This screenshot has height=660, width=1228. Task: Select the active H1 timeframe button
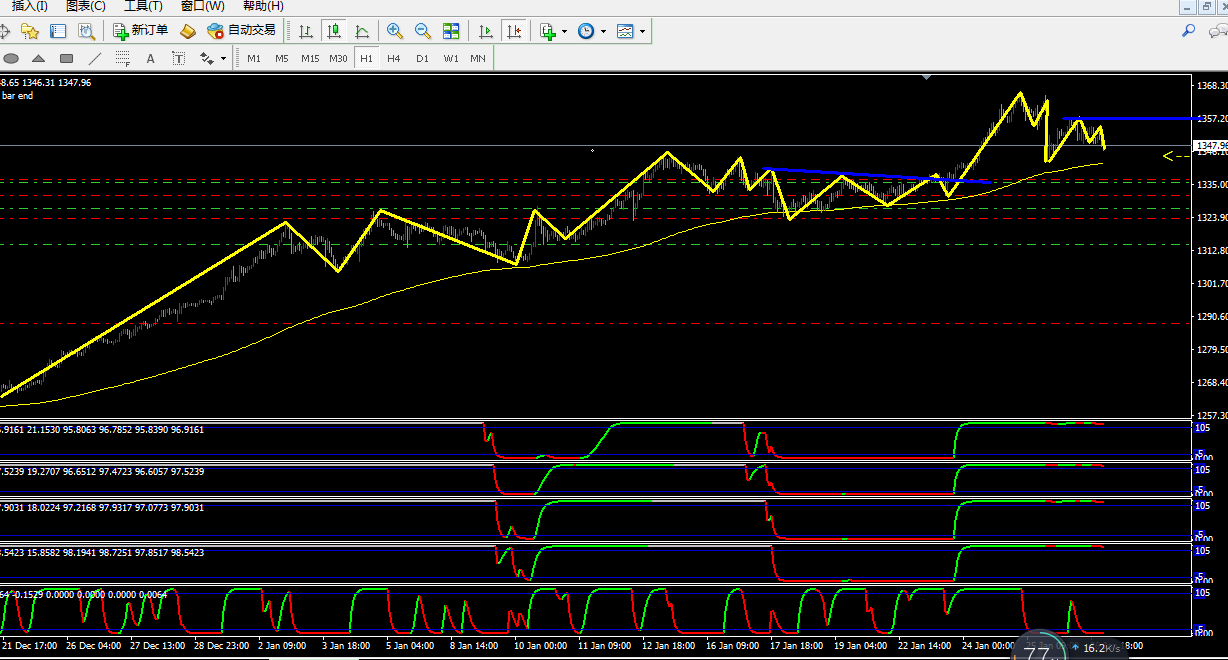coord(367,58)
